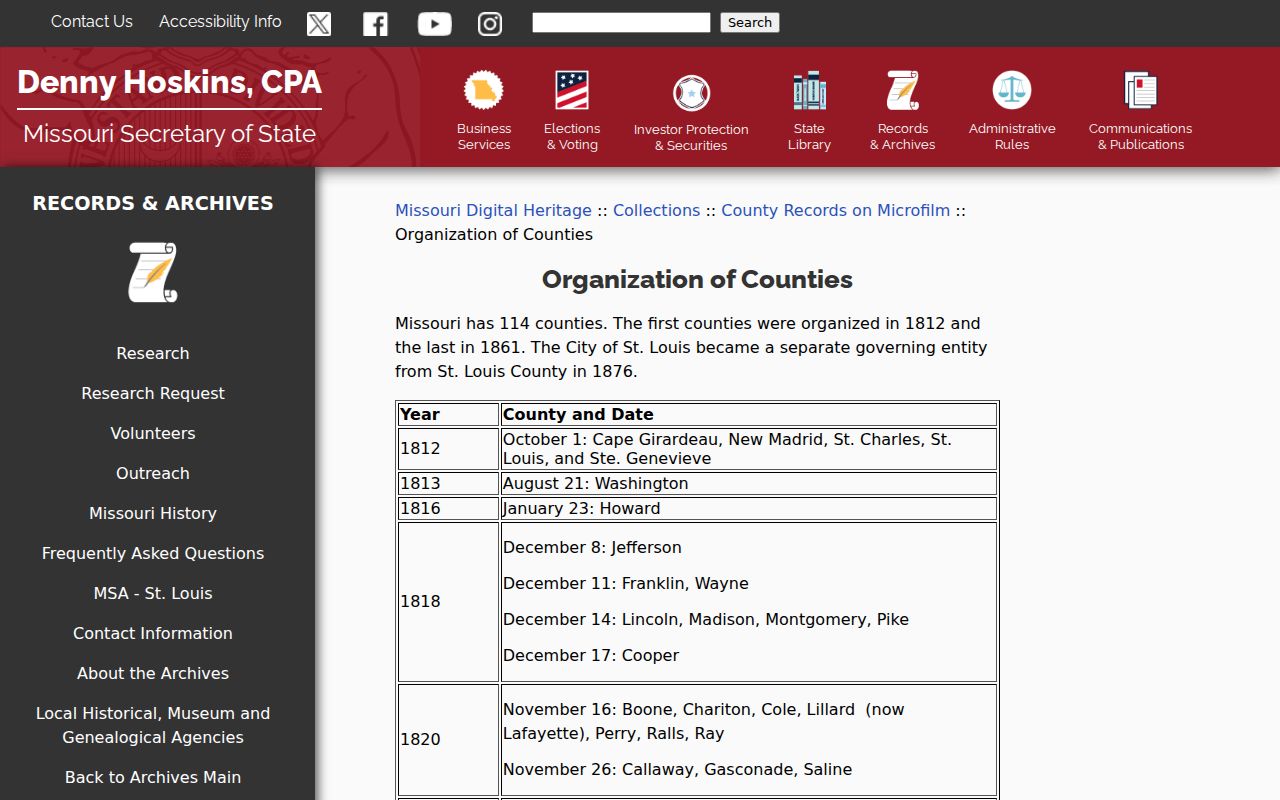1280x800 pixels.
Task: Click the Business Services Missouri-shape icon
Action: [484, 91]
